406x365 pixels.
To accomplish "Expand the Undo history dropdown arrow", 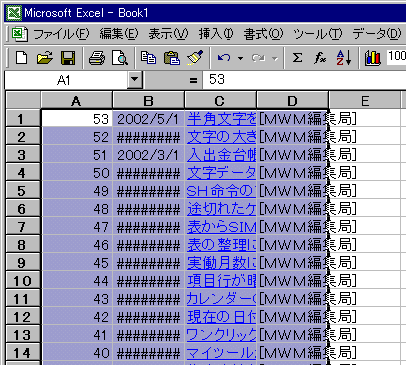I will (240, 58).
